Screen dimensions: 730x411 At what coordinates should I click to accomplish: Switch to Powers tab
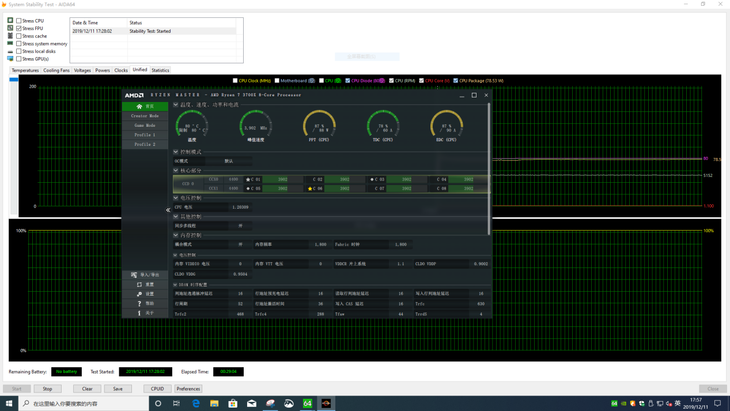[x=102, y=70]
